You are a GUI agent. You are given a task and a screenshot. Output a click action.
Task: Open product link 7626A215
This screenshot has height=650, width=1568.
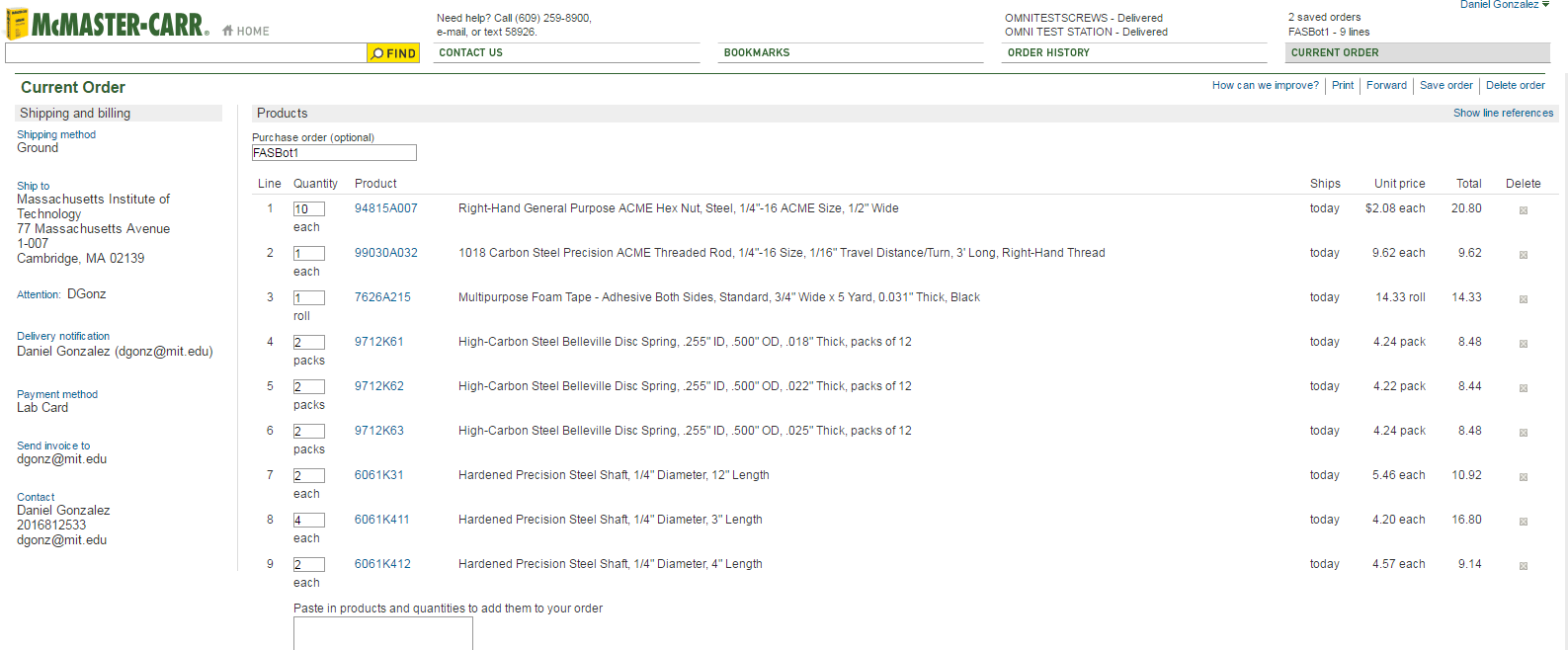point(382,297)
